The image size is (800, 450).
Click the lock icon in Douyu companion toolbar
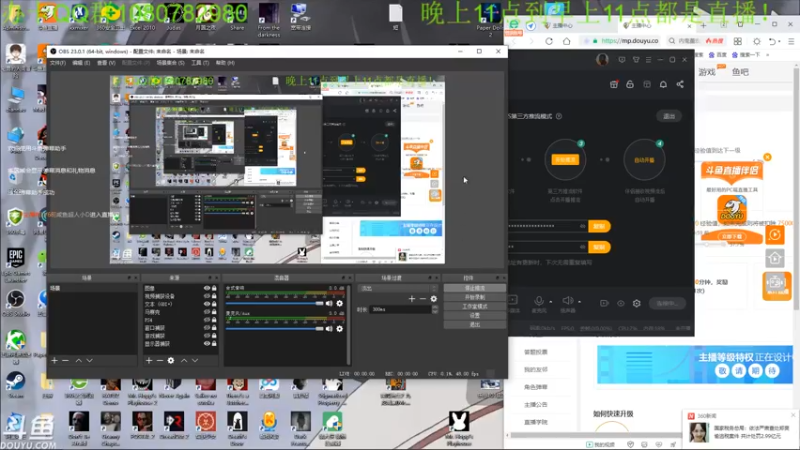coord(630,84)
